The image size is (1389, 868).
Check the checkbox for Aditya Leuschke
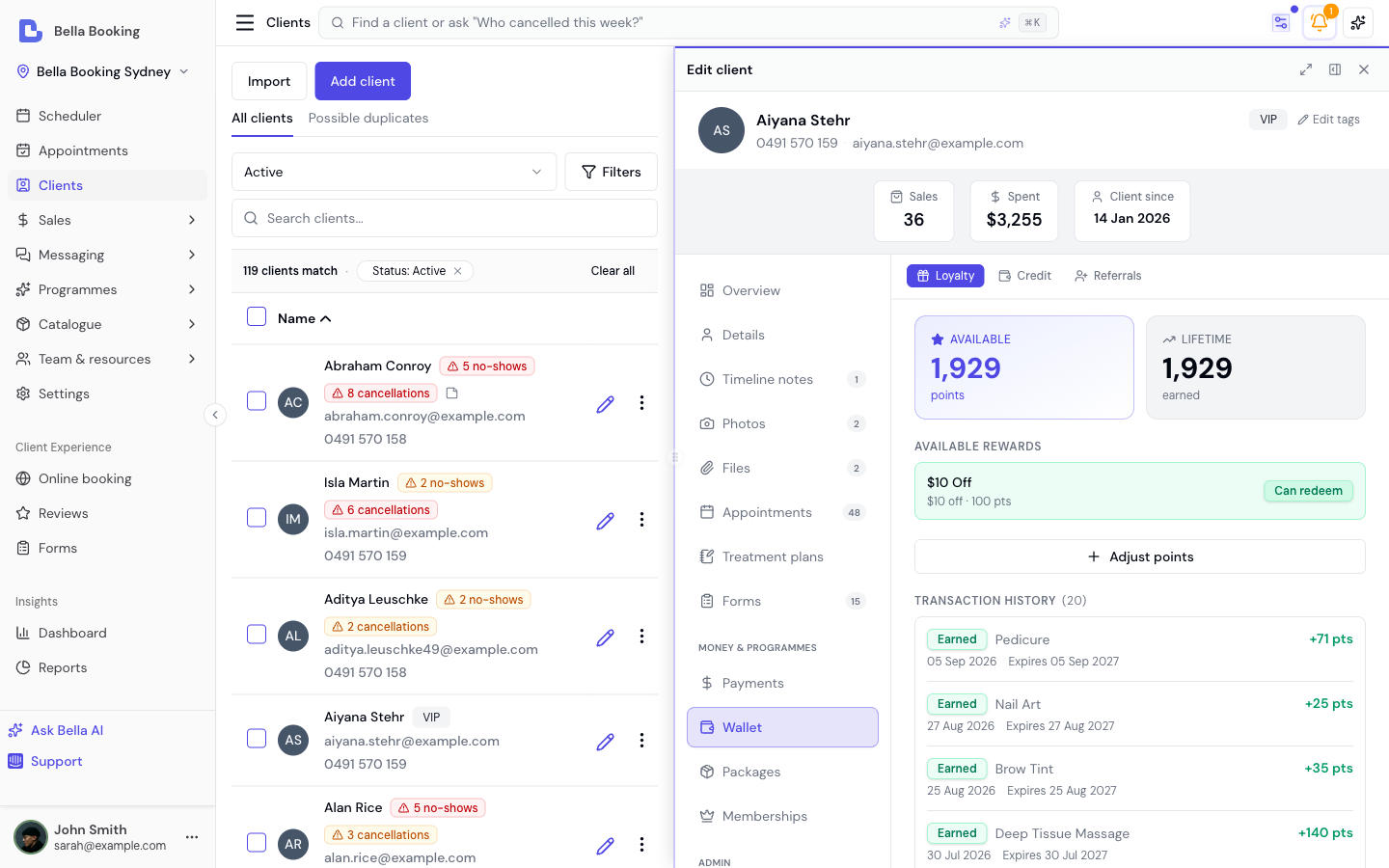(x=257, y=635)
